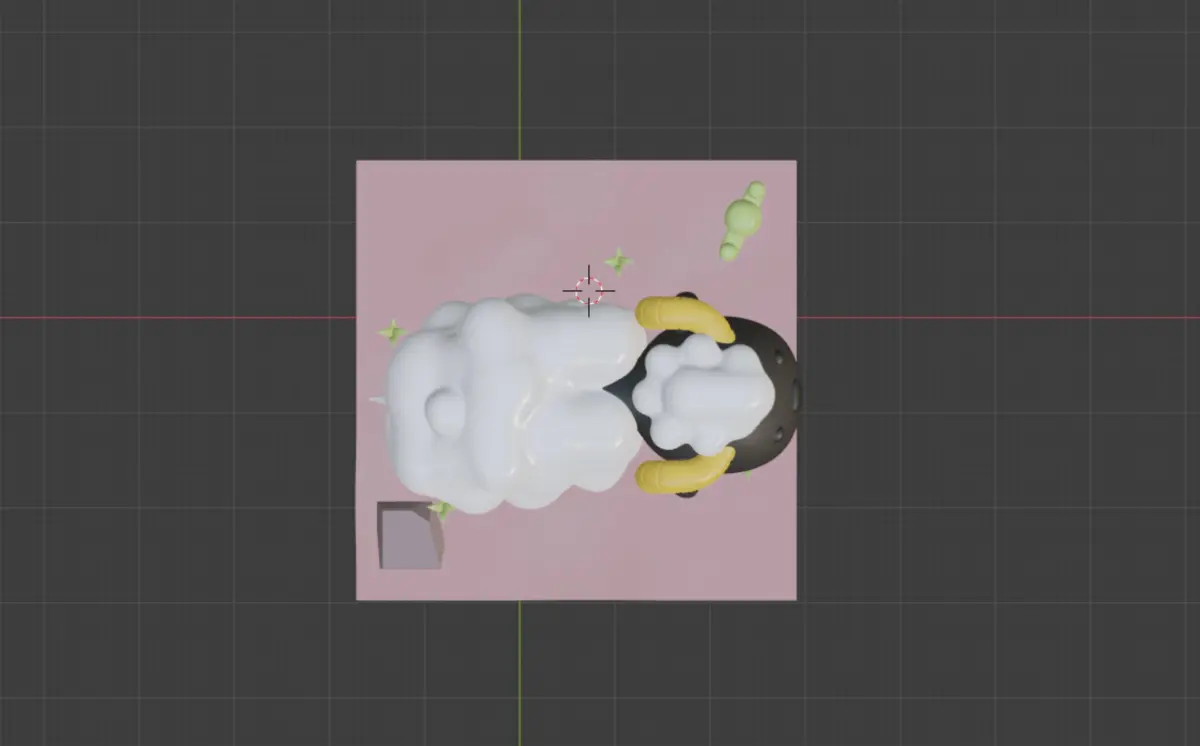Select the white wool tuft on sheep's head
The width and height of the screenshot is (1200, 746).
[704, 393]
